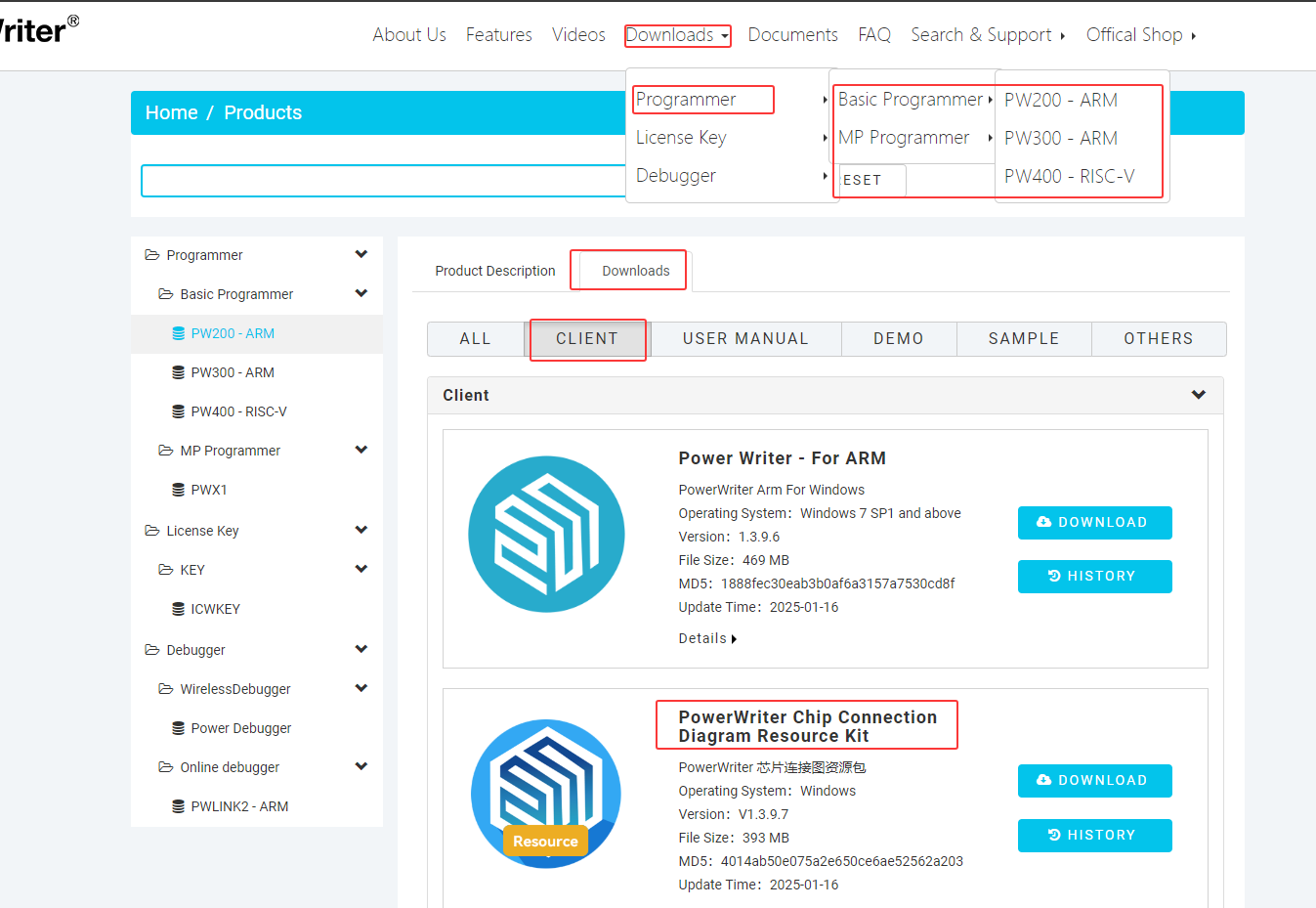Go to About Us page
The image size is (1316, 908).
coord(409,35)
